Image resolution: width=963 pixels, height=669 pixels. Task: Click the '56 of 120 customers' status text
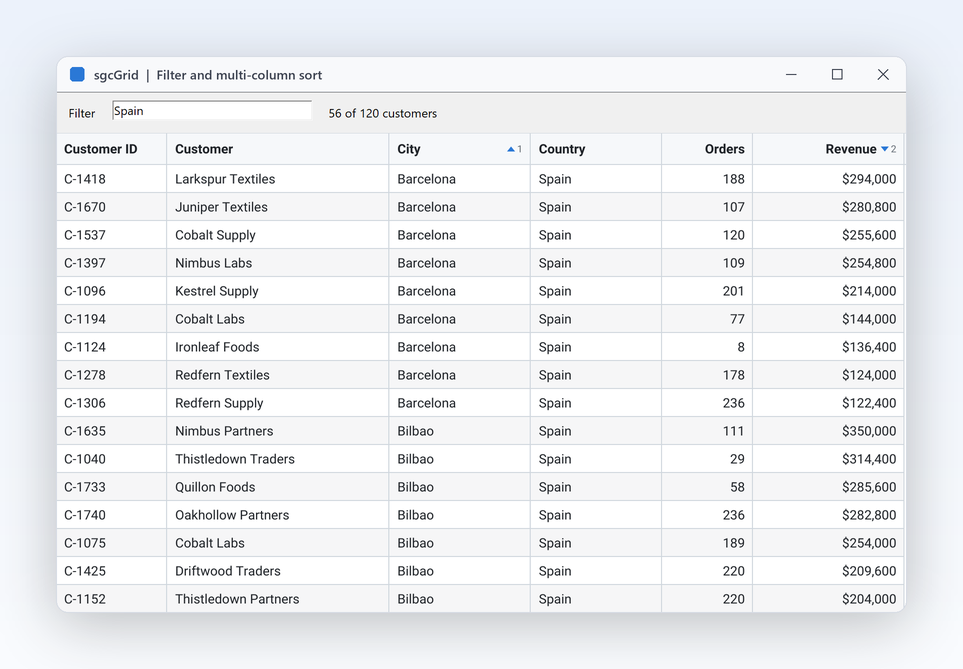(383, 114)
